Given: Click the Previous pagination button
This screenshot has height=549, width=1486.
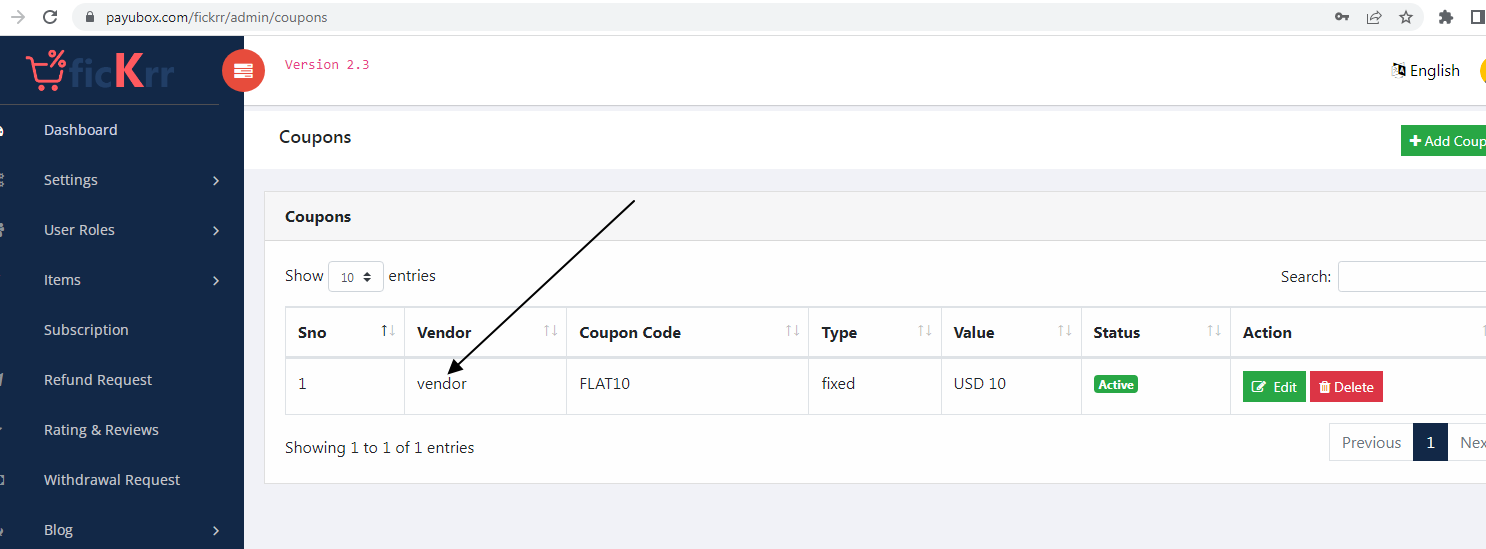Looking at the screenshot, I should pyautogui.click(x=1371, y=442).
